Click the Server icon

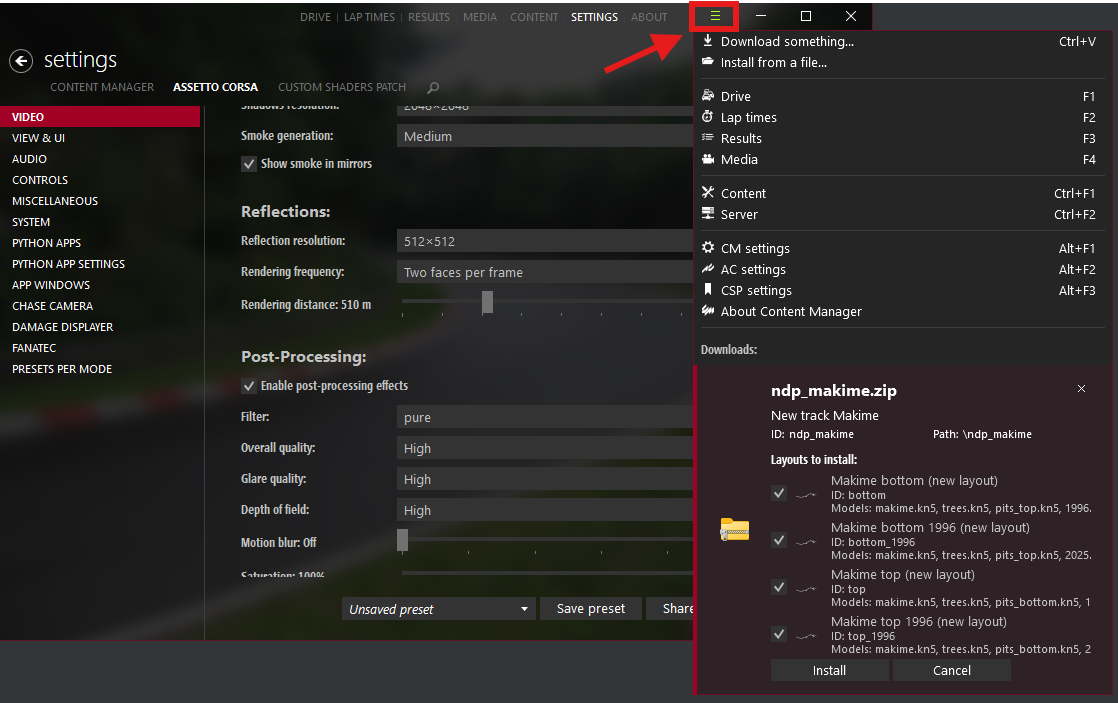coord(707,213)
